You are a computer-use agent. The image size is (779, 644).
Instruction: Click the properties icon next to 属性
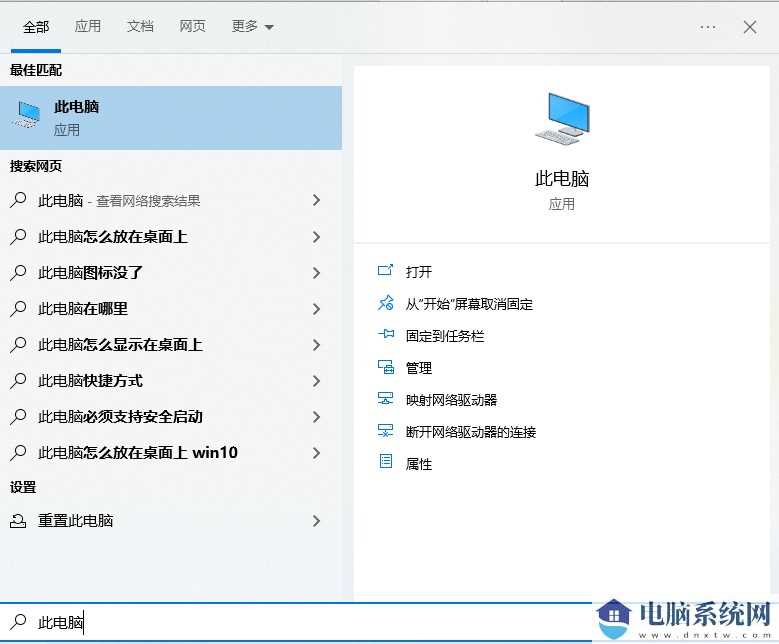386,462
